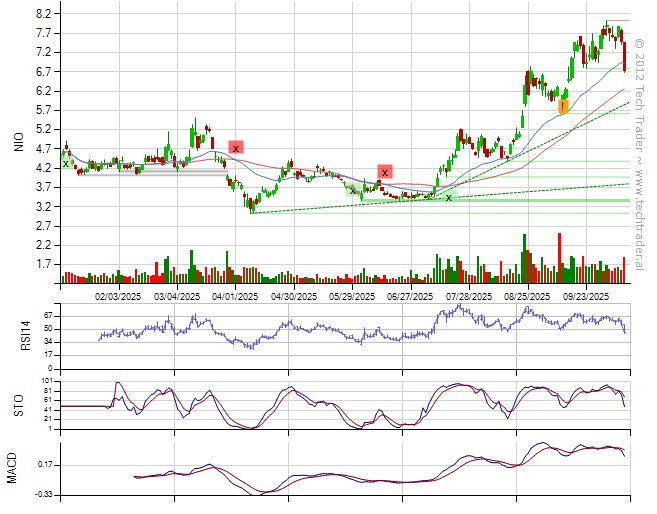Click the red x marker near 04/01/2025
Viewport: 657px width, 514px height.
[236, 147]
